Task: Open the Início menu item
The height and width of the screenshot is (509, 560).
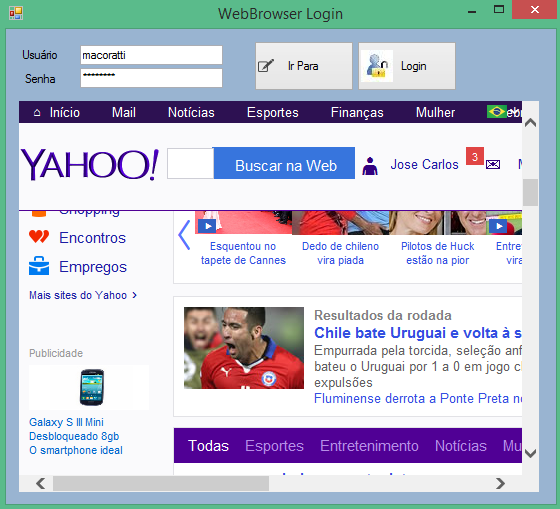Action: pyautogui.click(x=65, y=113)
